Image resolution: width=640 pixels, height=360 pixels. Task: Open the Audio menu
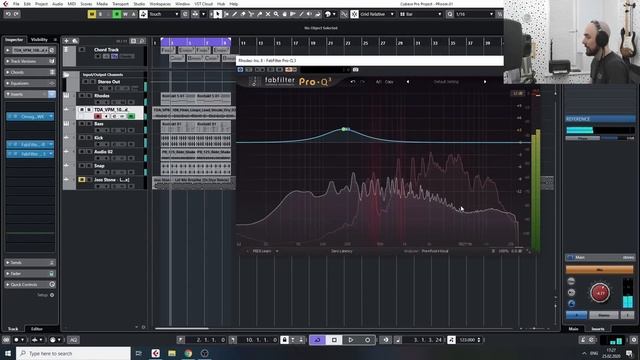(x=58, y=4)
